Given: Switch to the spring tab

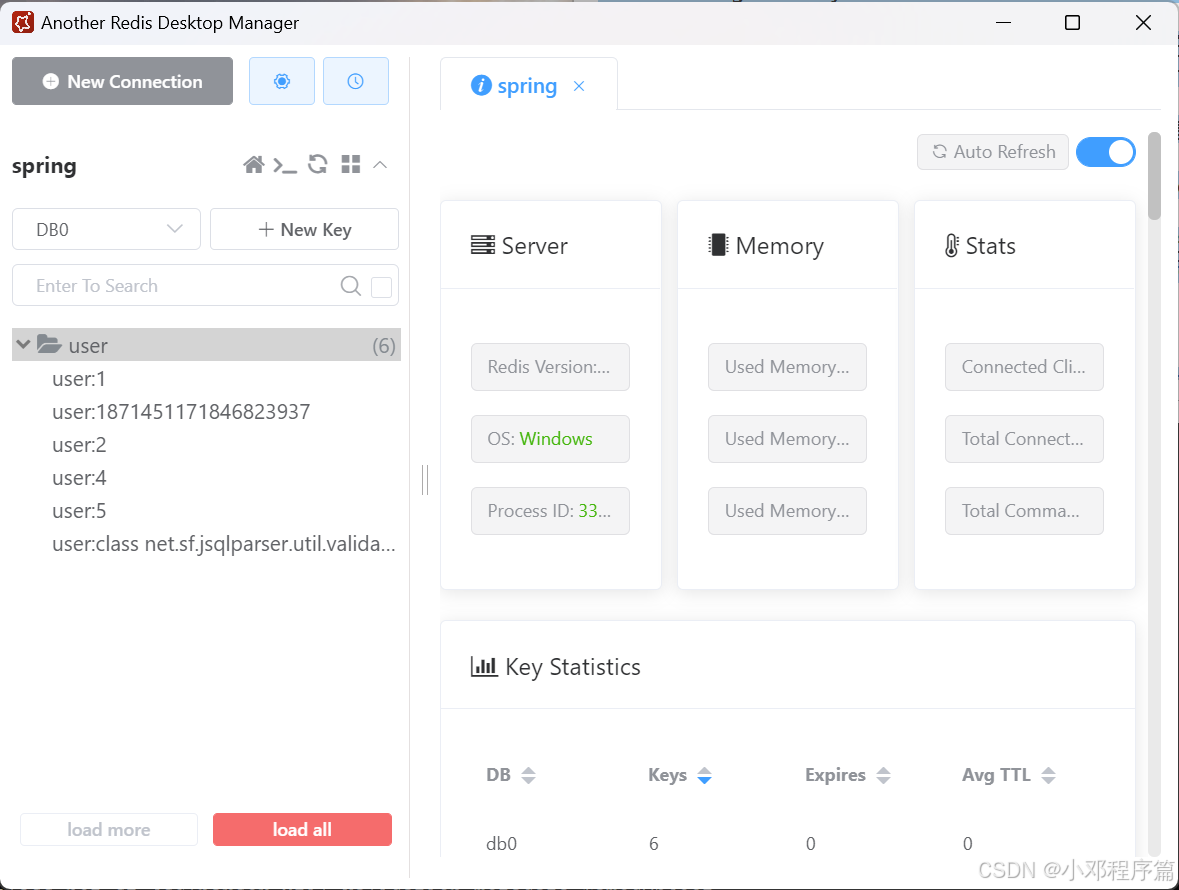Looking at the screenshot, I should tap(527, 86).
